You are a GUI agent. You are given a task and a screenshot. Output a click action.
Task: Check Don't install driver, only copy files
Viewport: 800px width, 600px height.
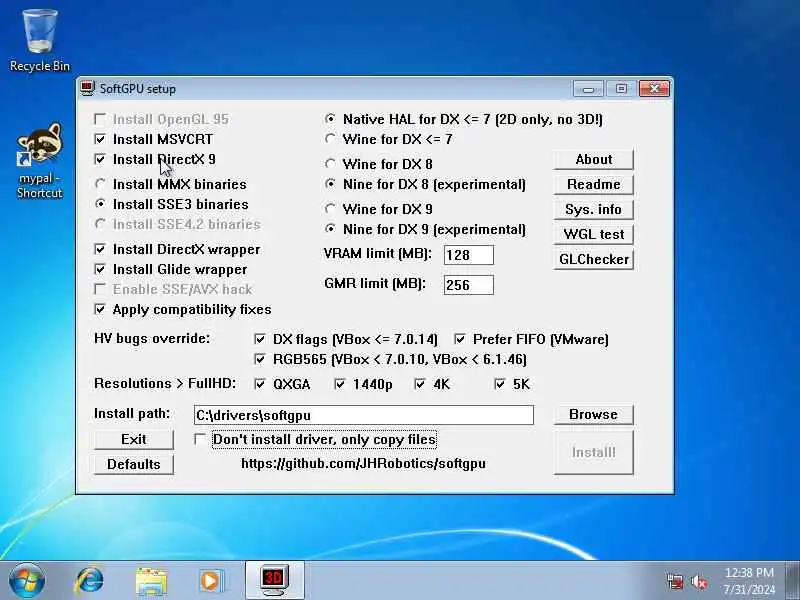coord(200,439)
